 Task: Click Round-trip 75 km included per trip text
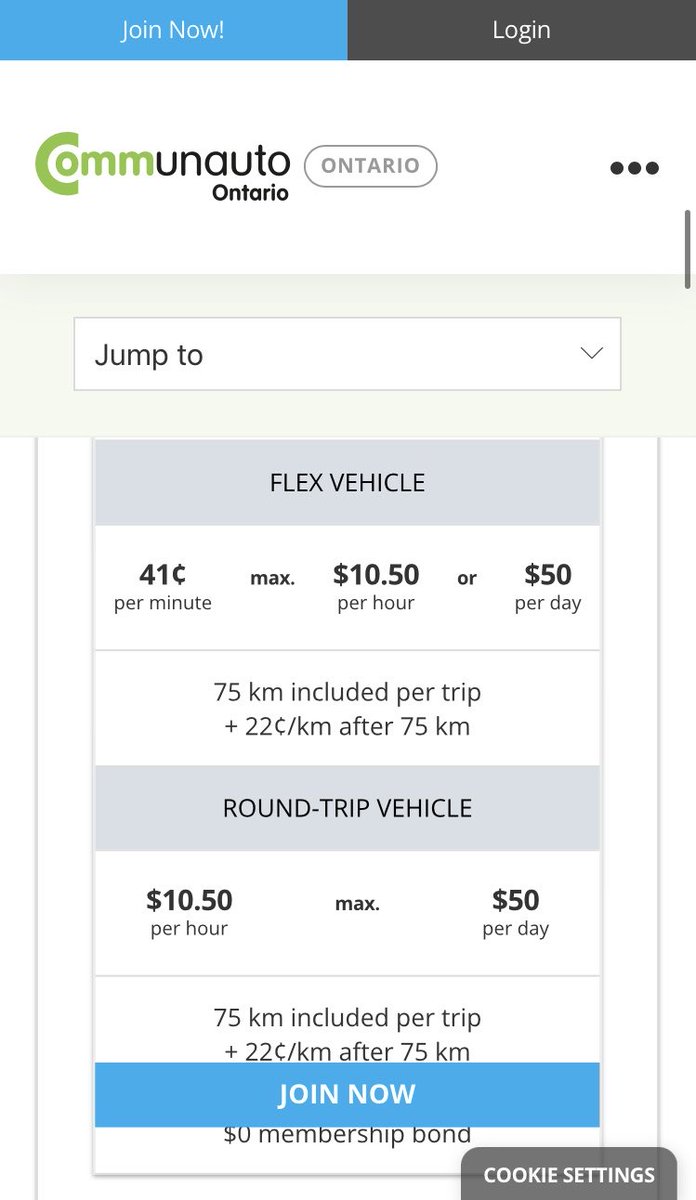coord(347,1017)
